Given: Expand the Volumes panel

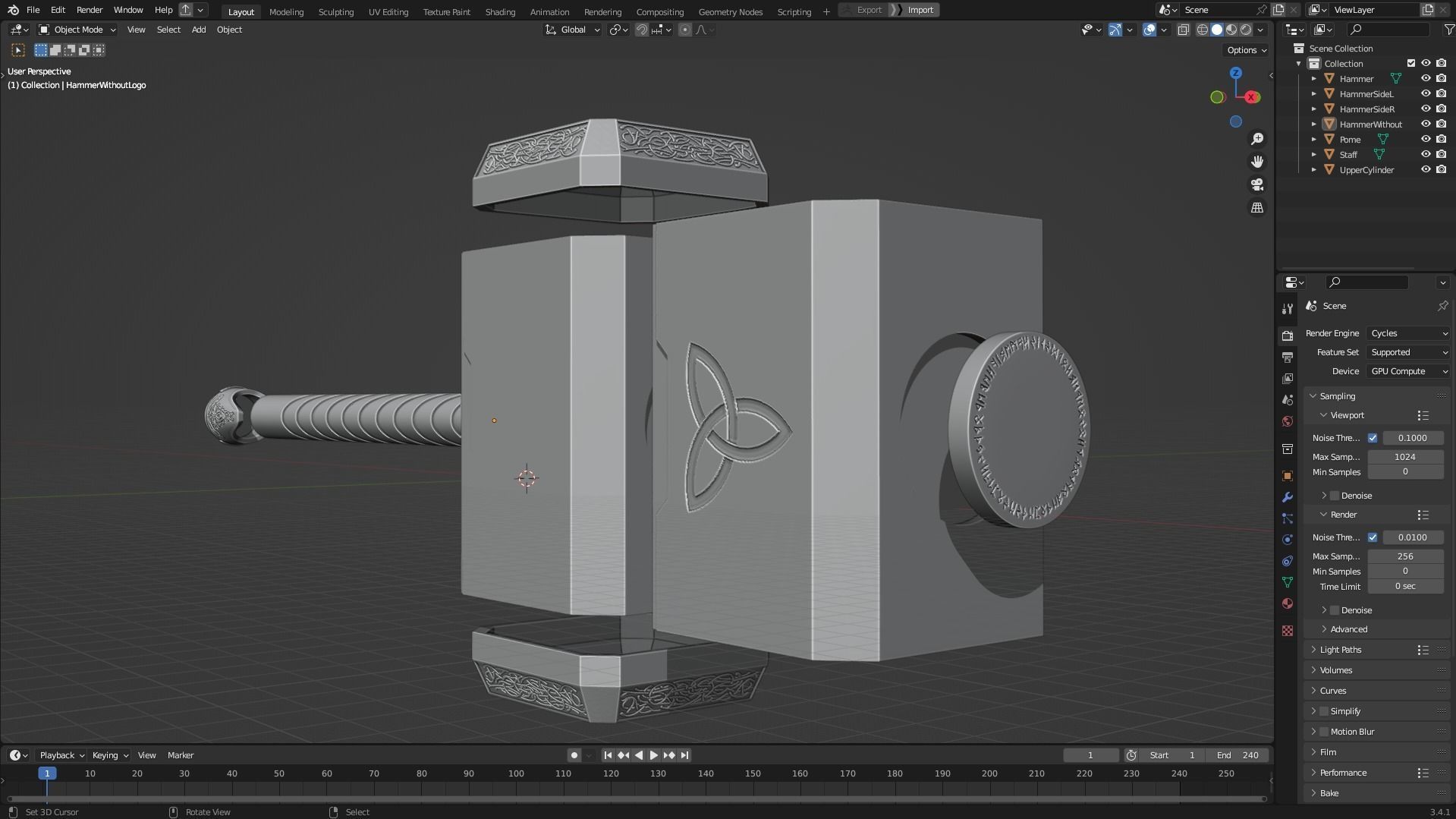Looking at the screenshot, I should (1335, 670).
